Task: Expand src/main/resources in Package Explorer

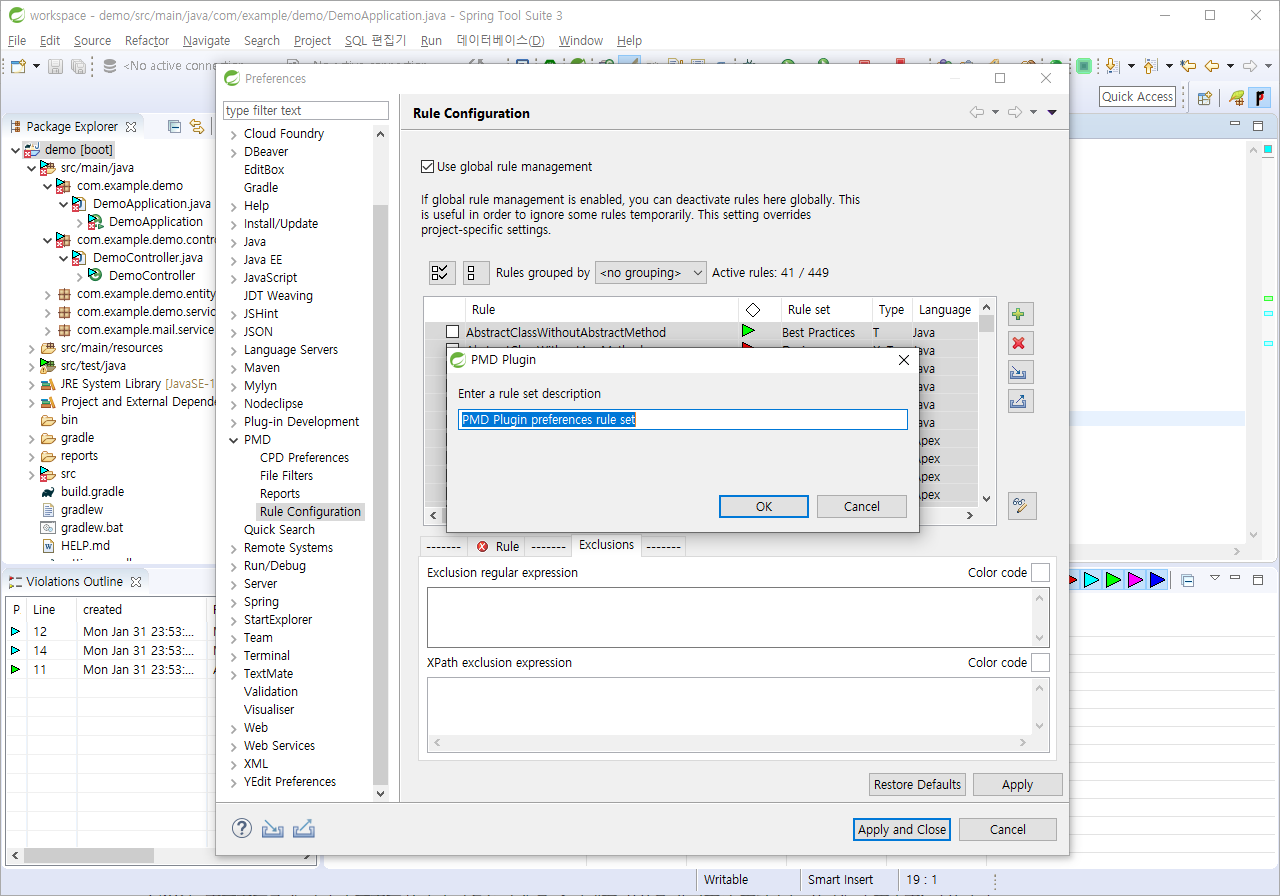Action: point(31,348)
